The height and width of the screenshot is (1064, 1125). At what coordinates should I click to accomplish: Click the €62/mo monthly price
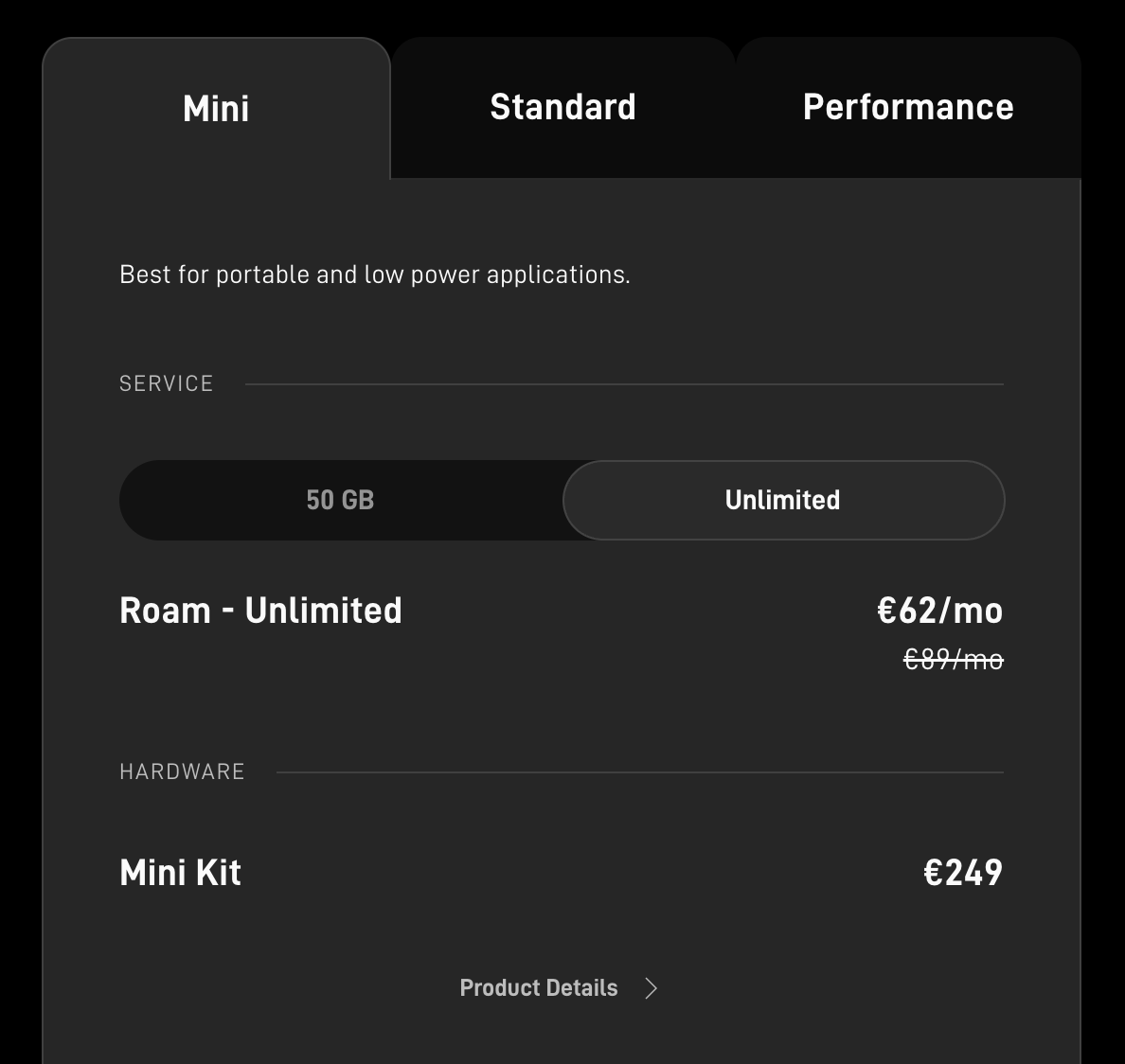(x=939, y=611)
